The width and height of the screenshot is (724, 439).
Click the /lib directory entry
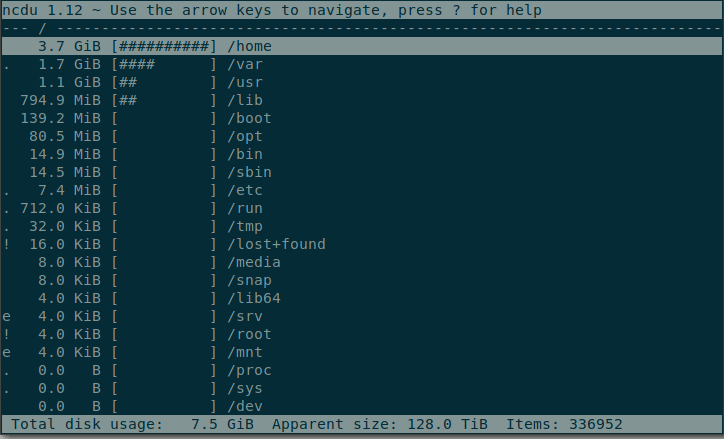pos(244,100)
